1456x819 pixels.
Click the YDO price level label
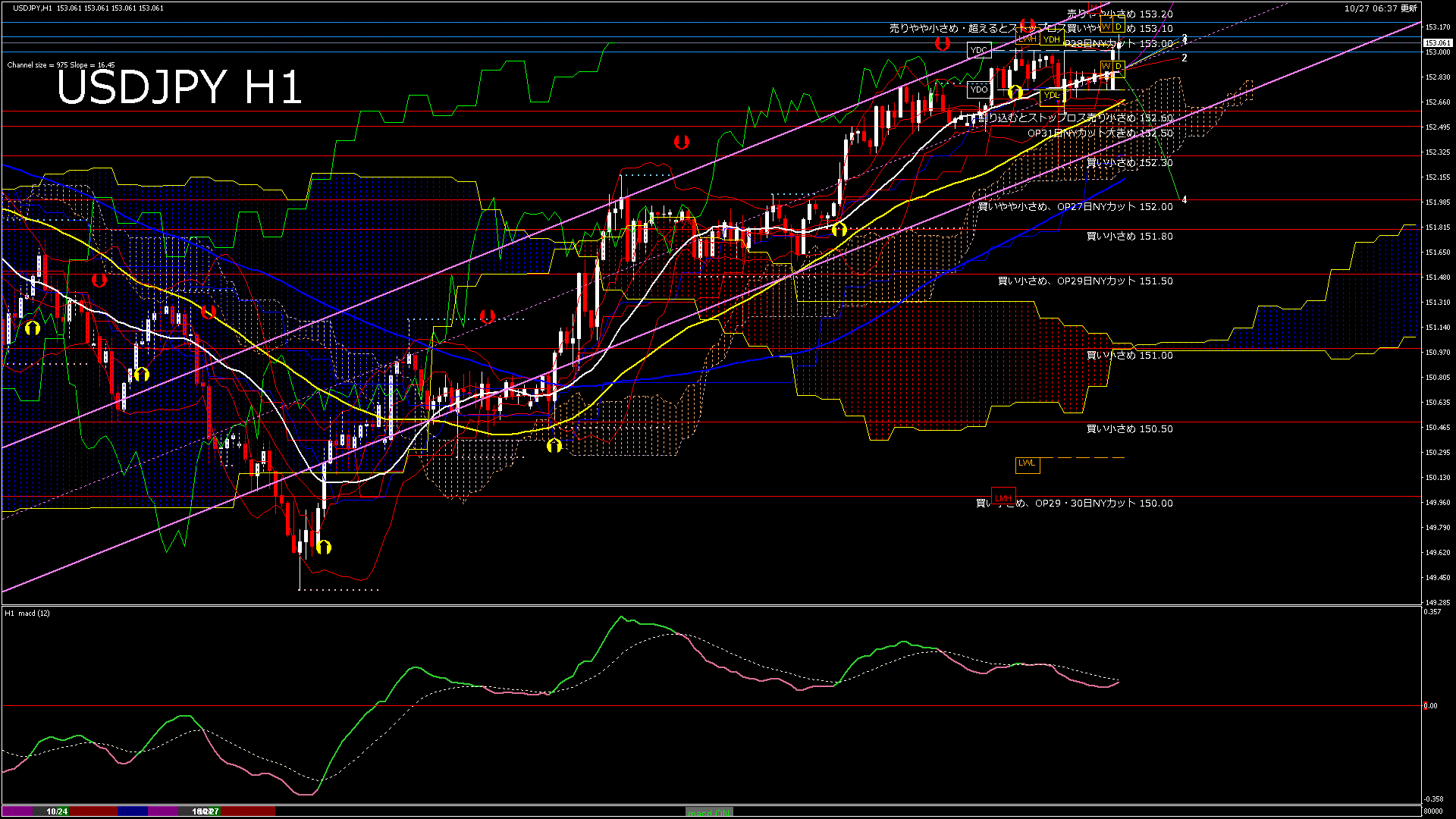click(979, 89)
